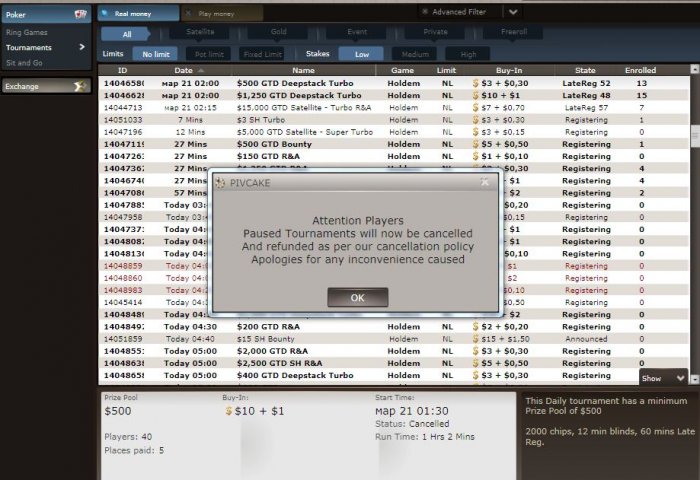The image size is (700, 480).
Task: Expand the Advanced Filter dropdown chevron
Action: [513, 12]
